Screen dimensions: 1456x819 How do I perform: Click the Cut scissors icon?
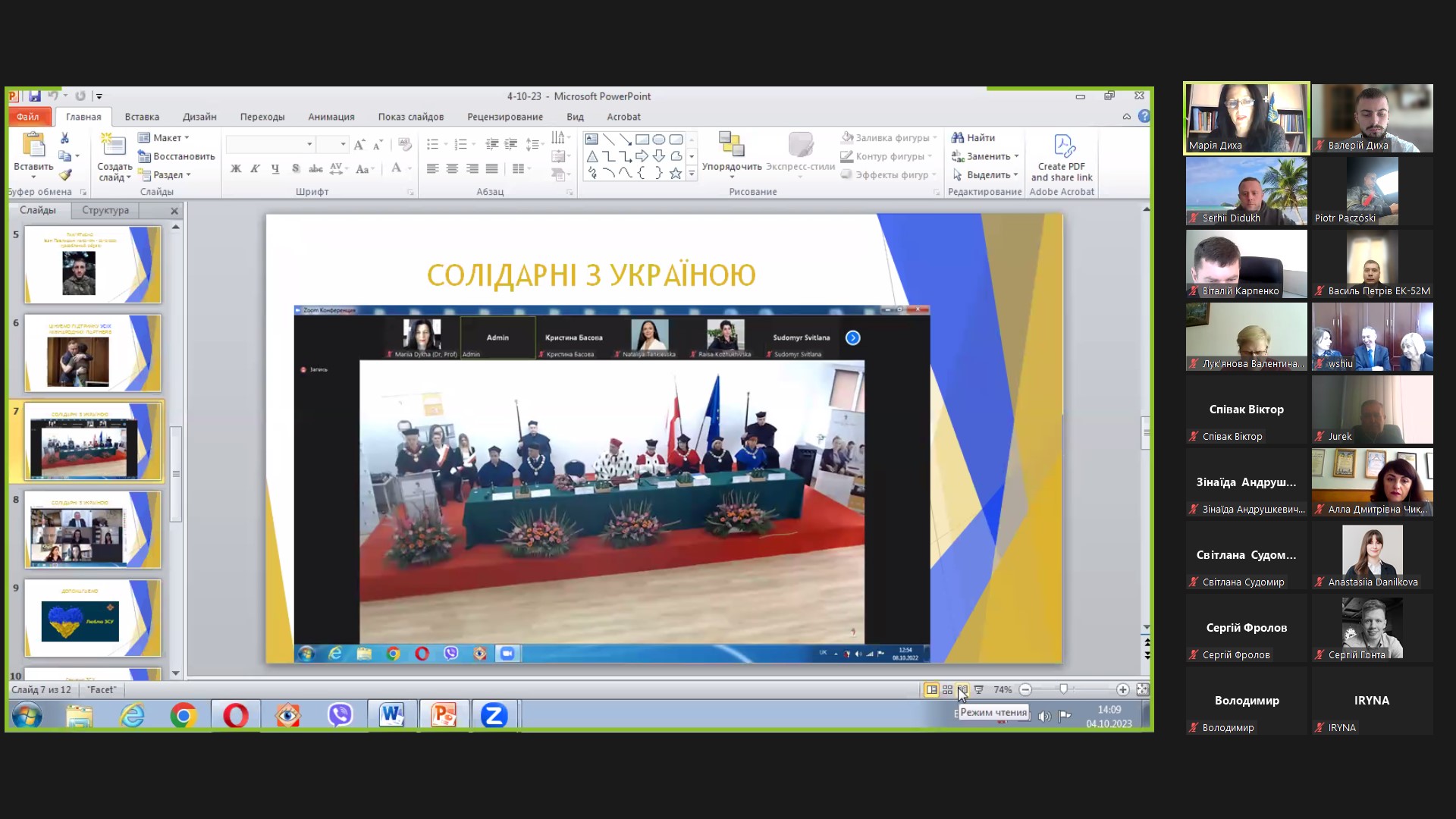(x=64, y=138)
